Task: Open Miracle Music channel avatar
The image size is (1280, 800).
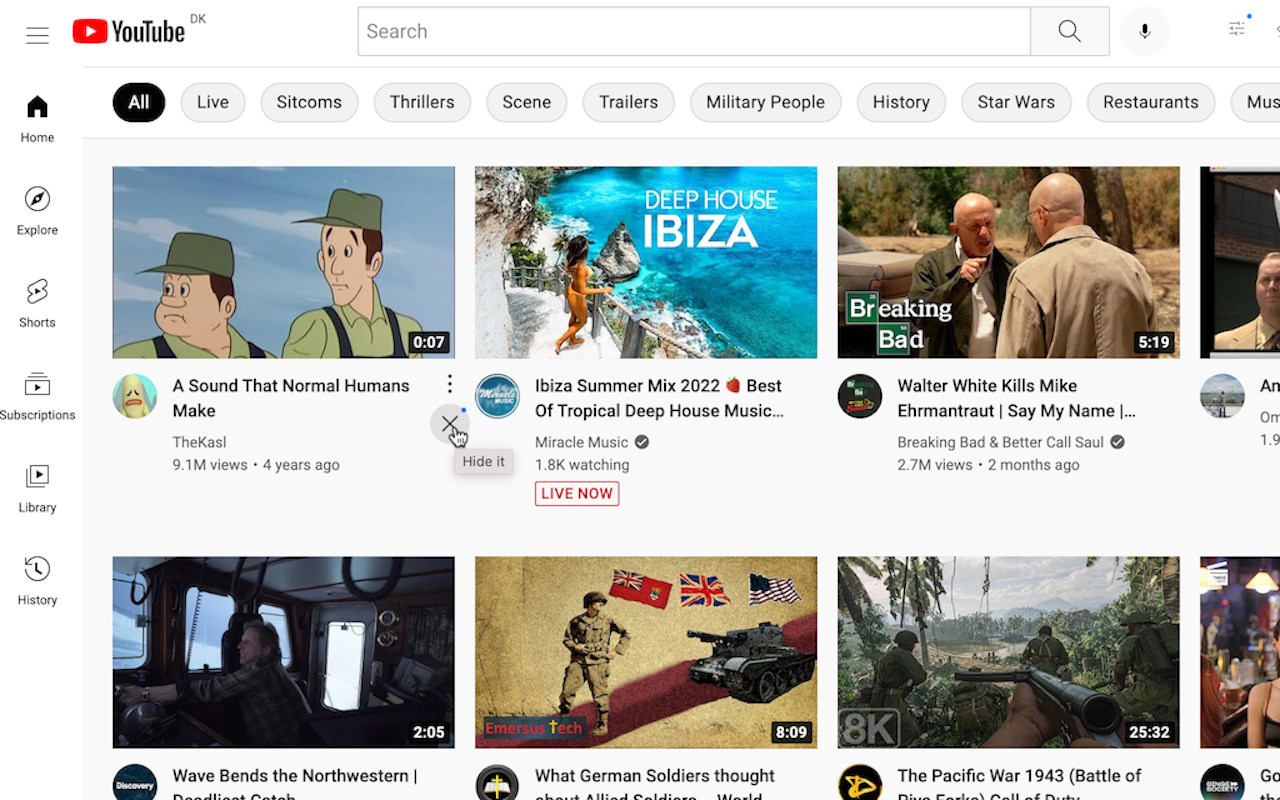Action: click(x=497, y=396)
